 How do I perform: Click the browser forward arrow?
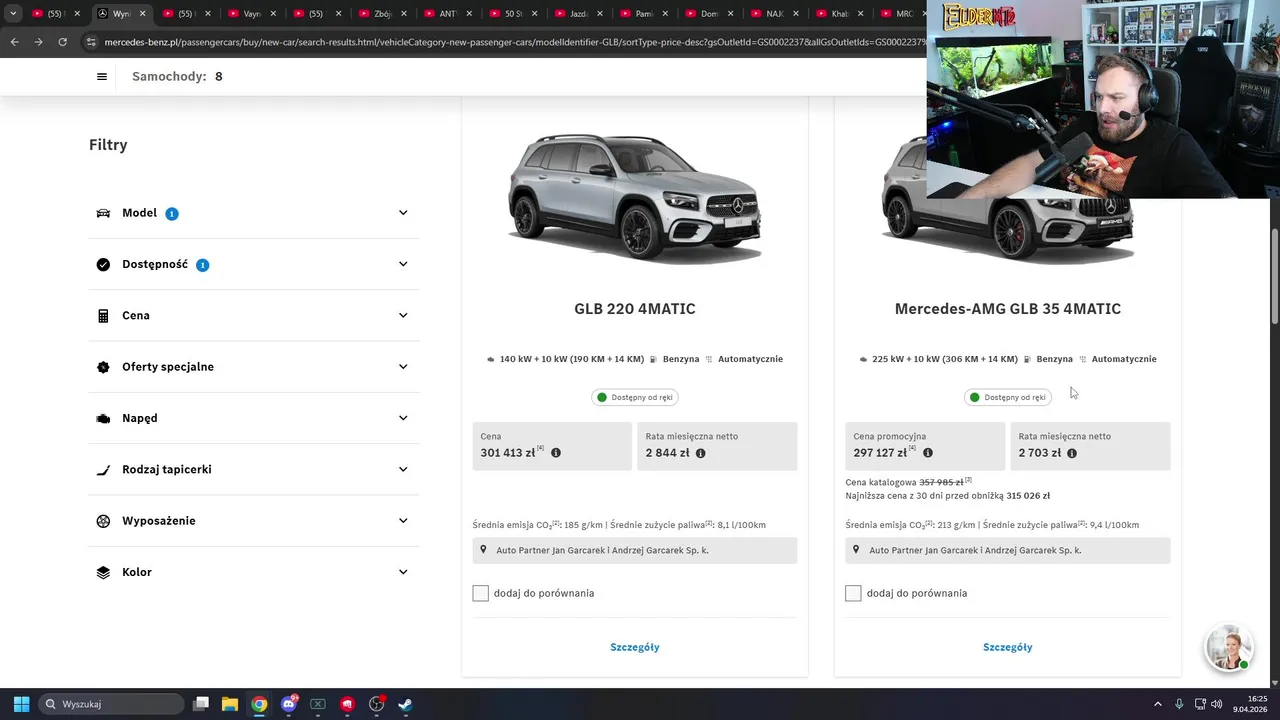tap(38, 42)
